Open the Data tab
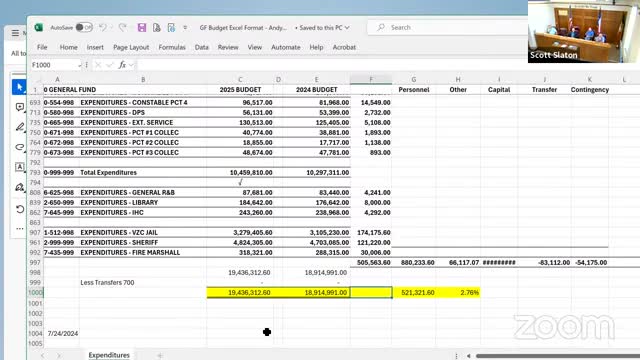Screen dimensions: 640x360 202,47
